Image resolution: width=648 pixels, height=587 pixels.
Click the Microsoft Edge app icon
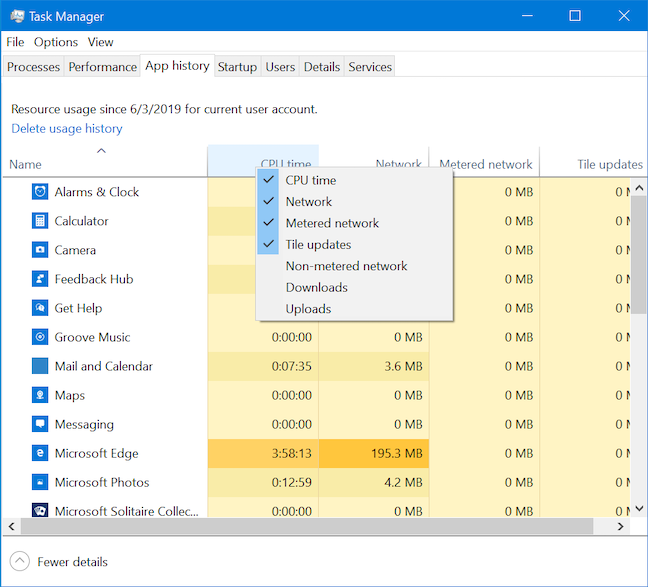(x=40, y=453)
